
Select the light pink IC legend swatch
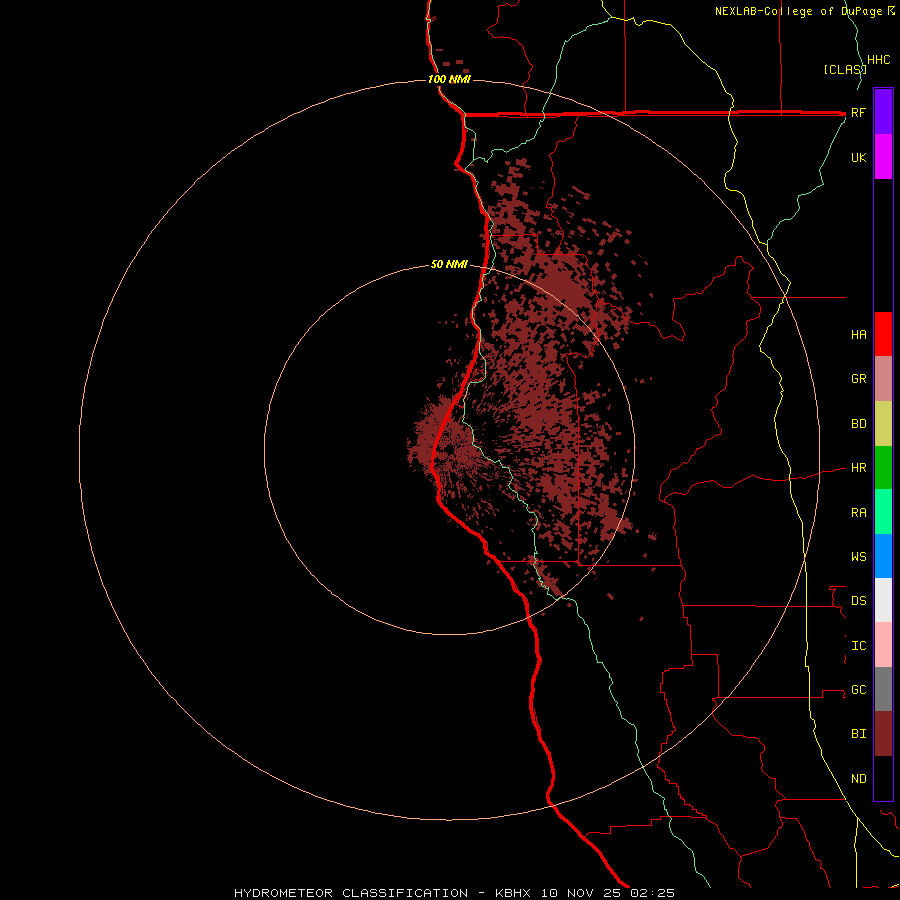click(x=883, y=645)
